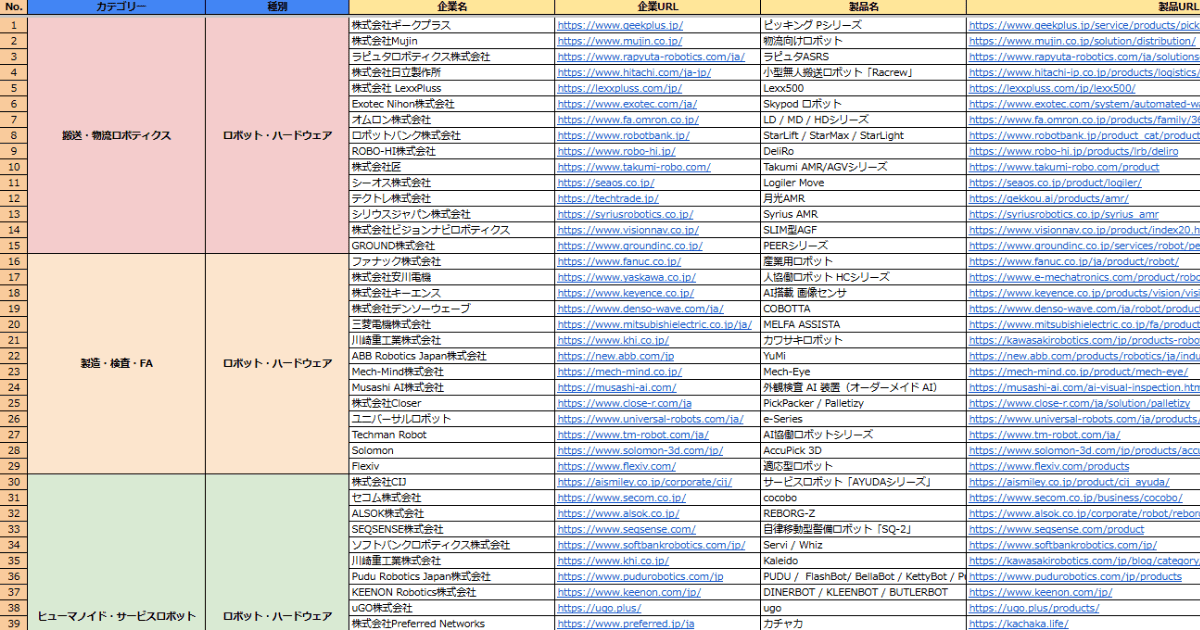
Task: Select the 企業URL column header
Action: (657, 7)
